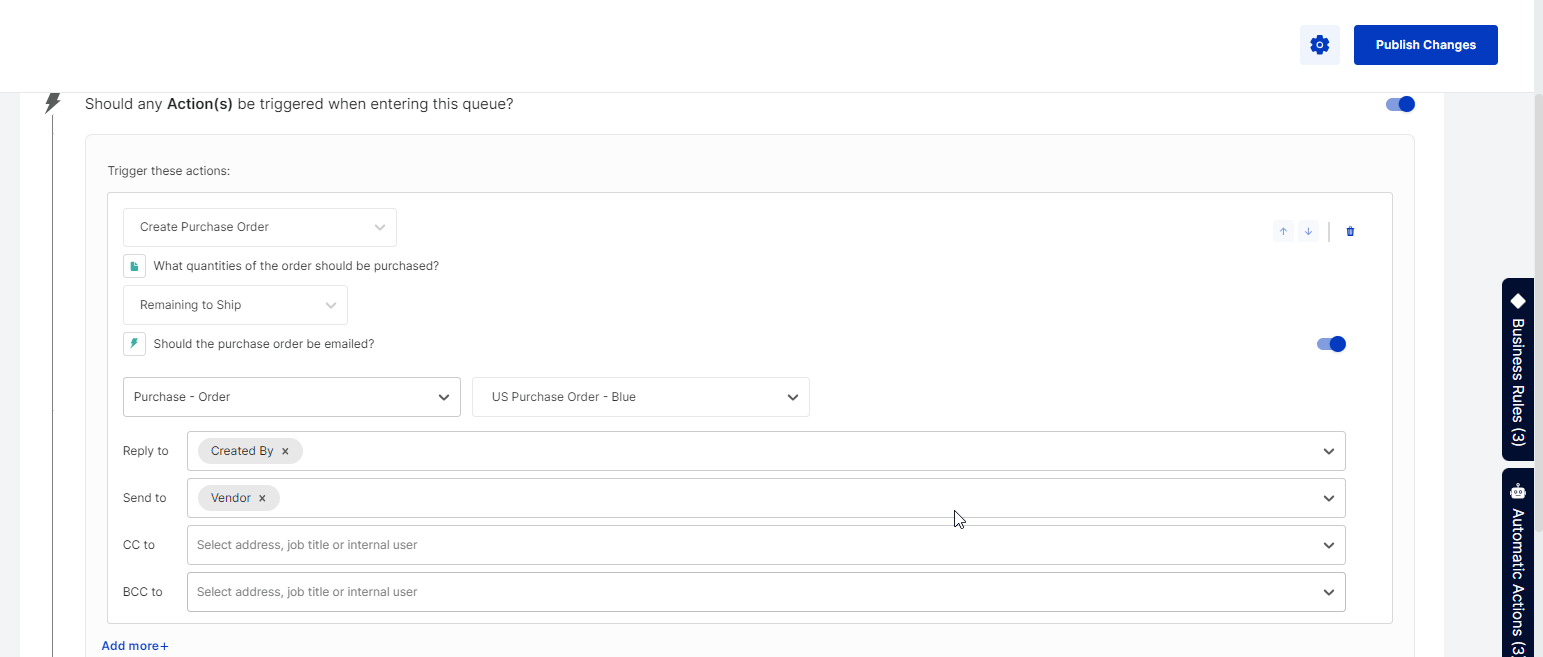Click the lightning bolt Actions icon

coord(53,103)
